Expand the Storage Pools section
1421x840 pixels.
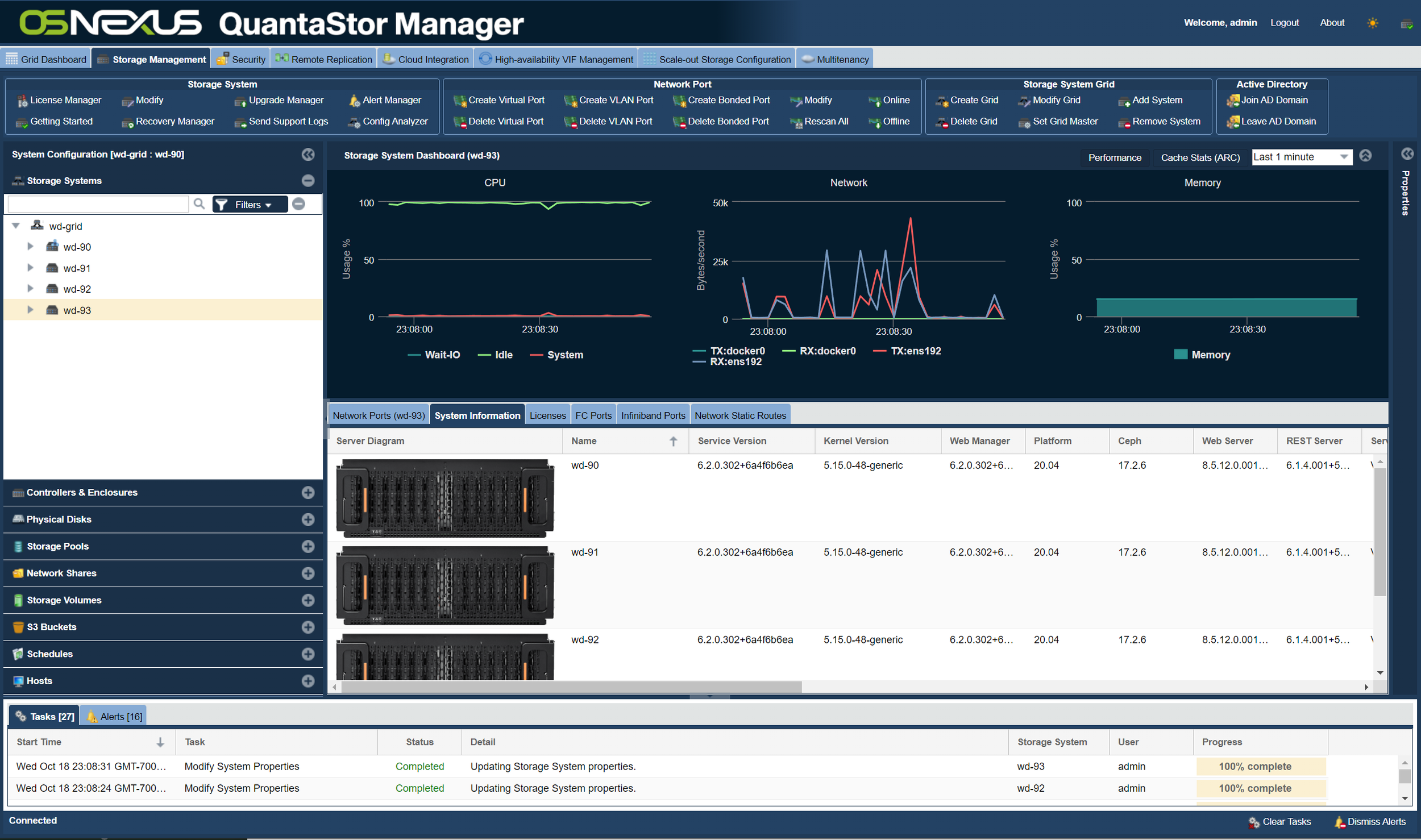pyautogui.click(x=308, y=546)
